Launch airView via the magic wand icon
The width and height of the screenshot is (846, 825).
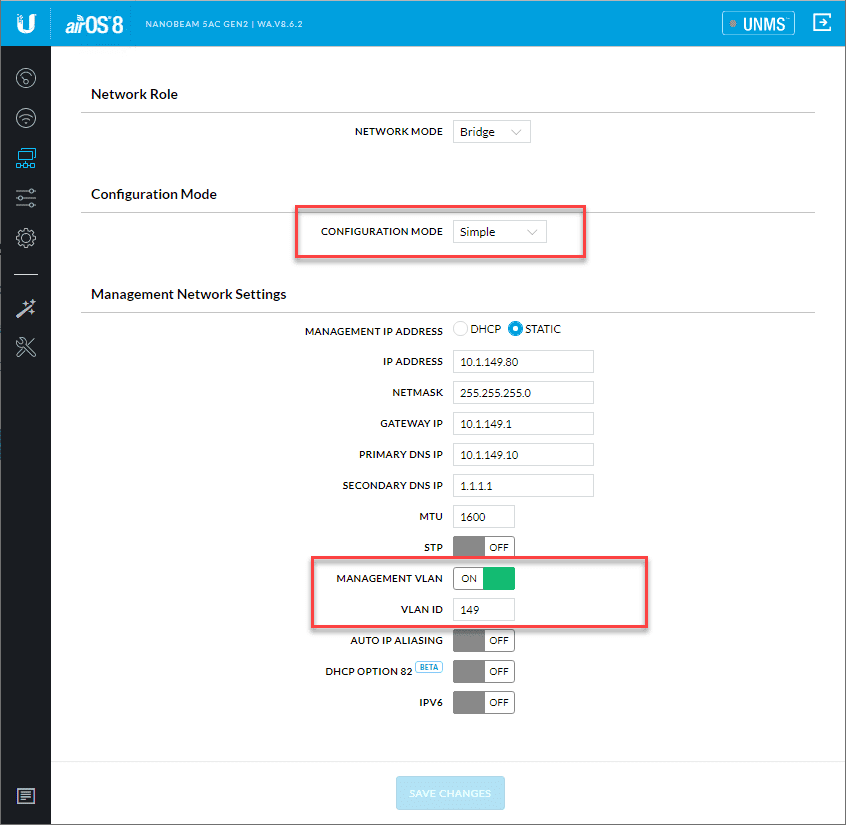(25, 307)
